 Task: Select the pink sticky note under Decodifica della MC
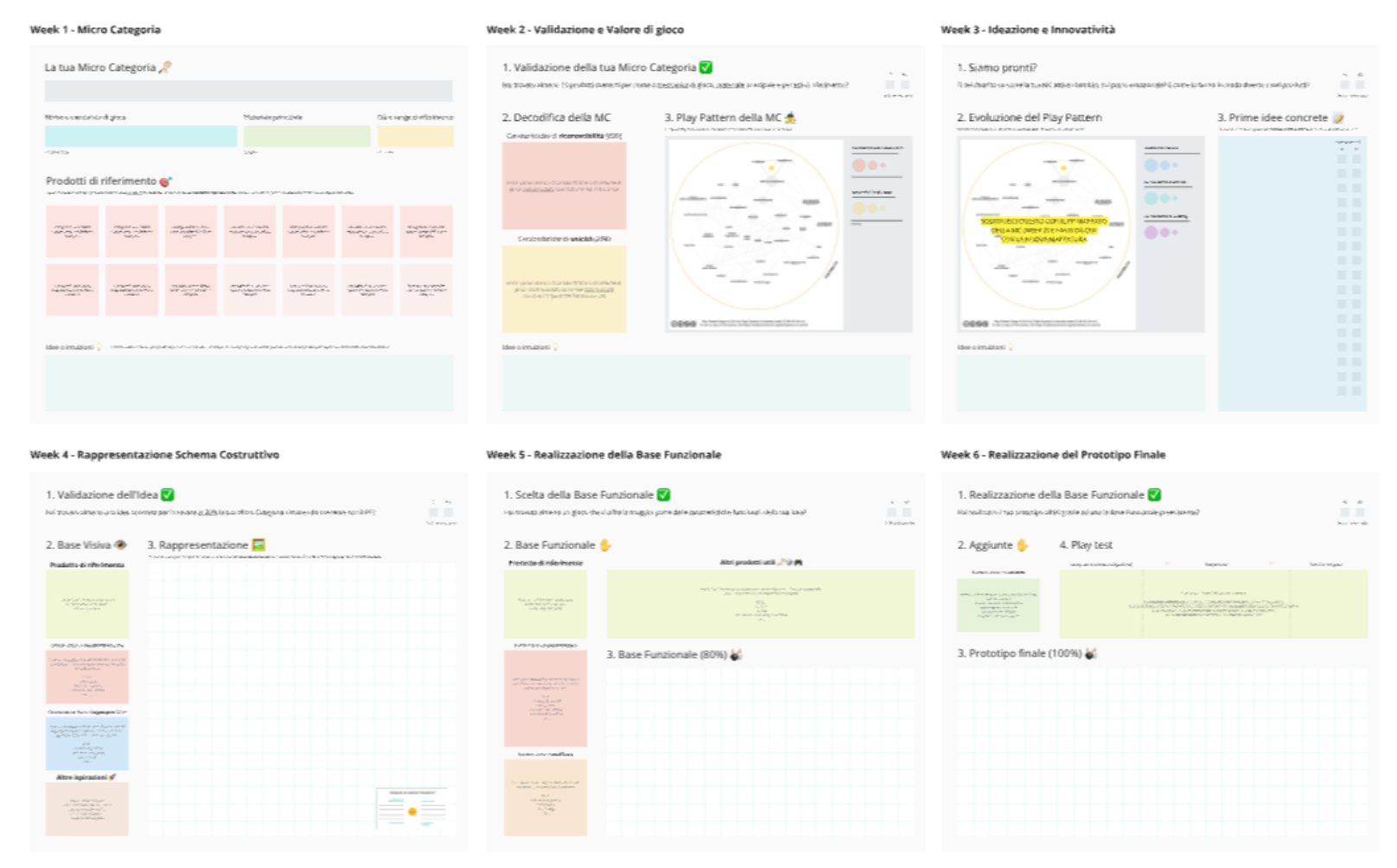click(x=565, y=186)
